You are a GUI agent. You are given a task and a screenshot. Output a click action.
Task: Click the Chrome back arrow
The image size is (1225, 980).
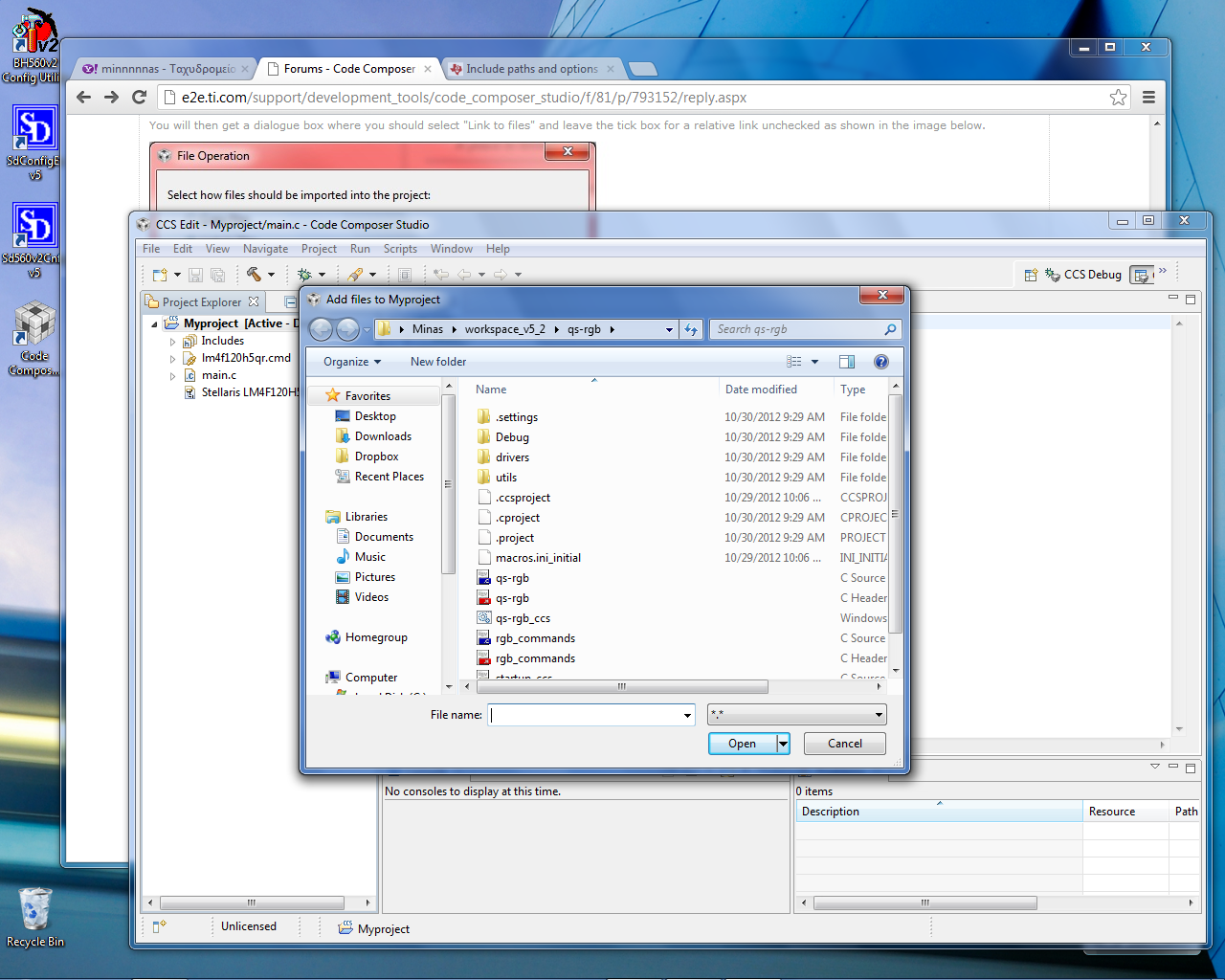coord(83,97)
